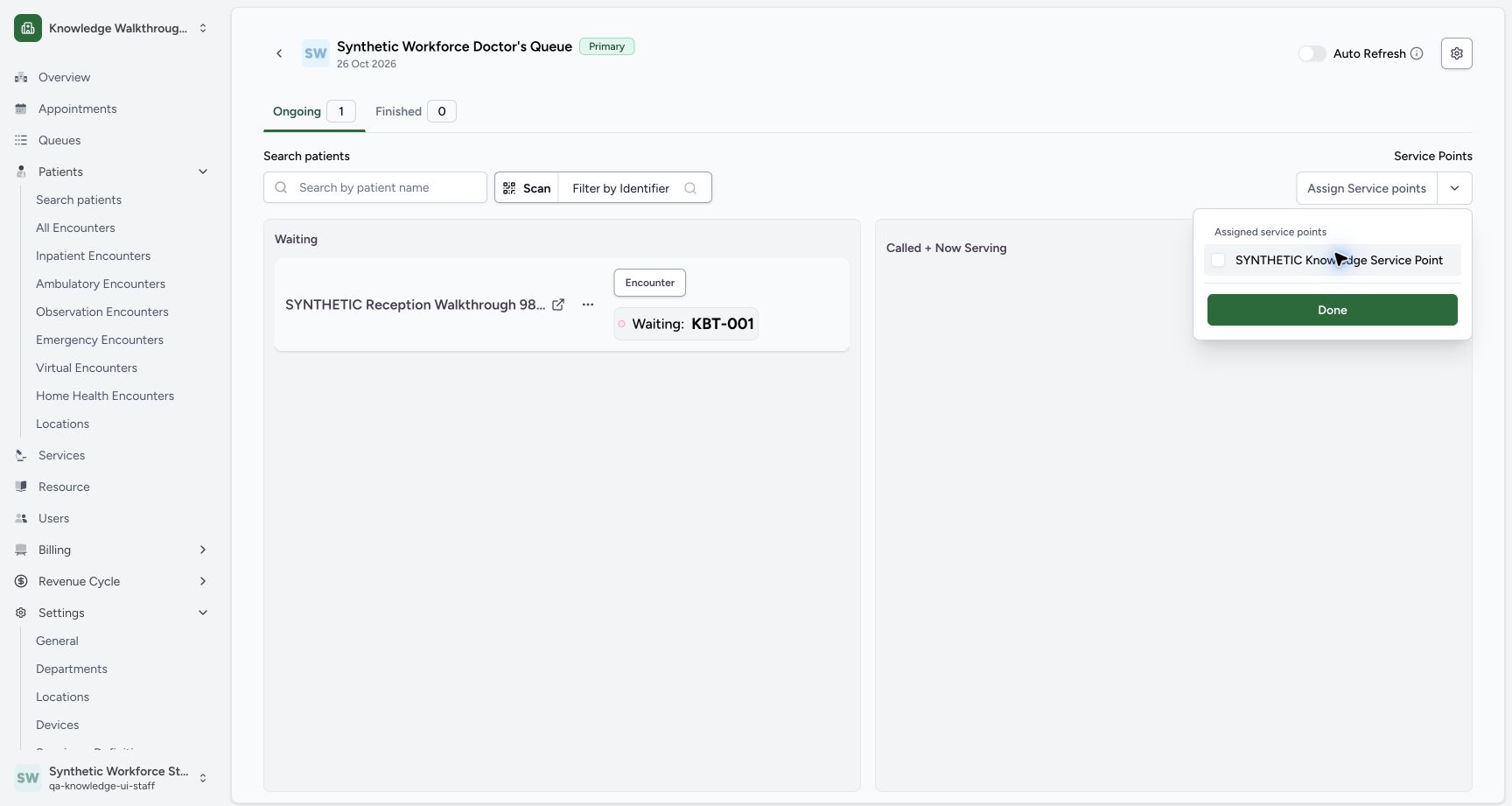
Task: Open All Encounters in the sidebar
Action: click(75, 228)
